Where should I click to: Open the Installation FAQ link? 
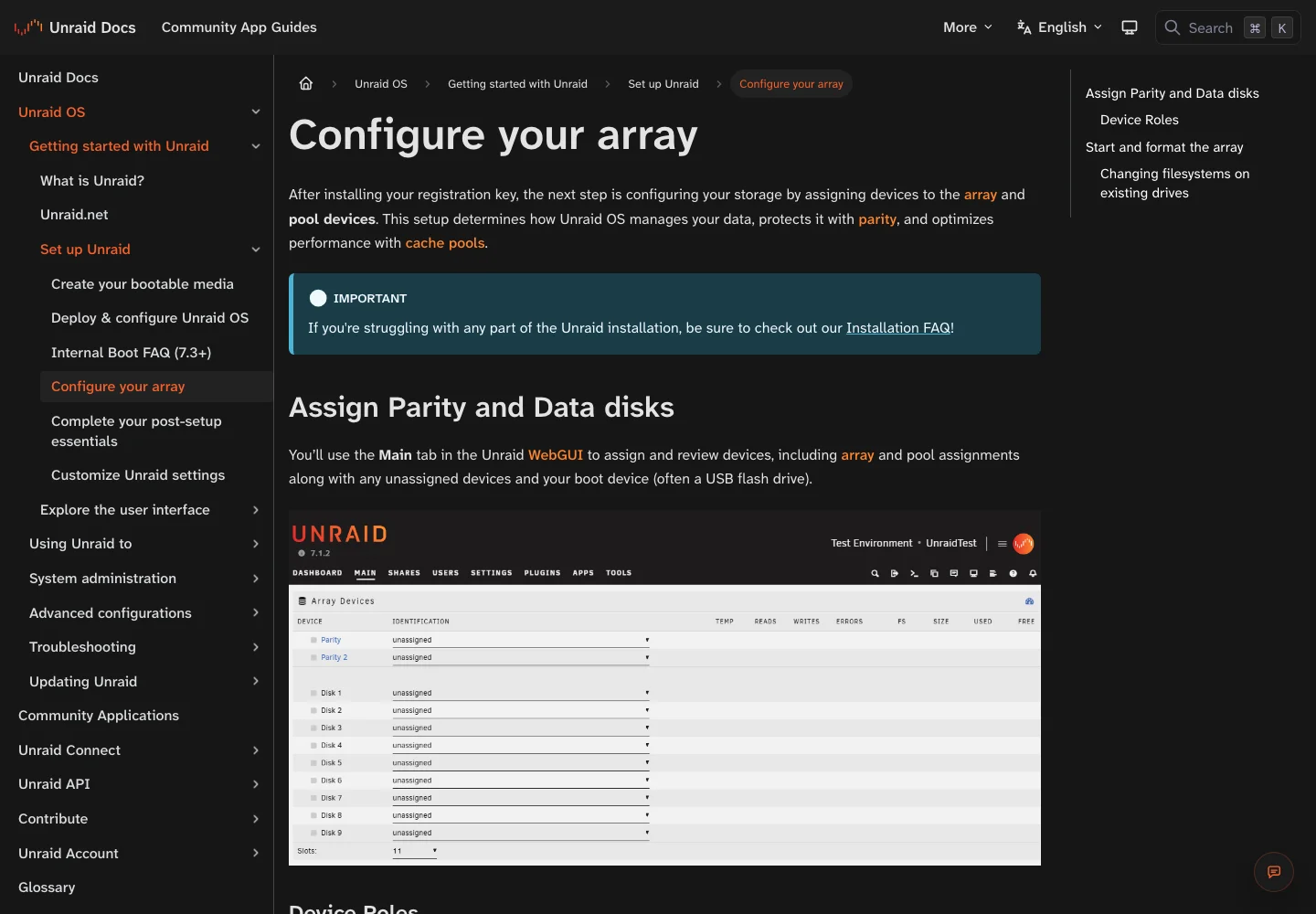click(x=898, y=328)
